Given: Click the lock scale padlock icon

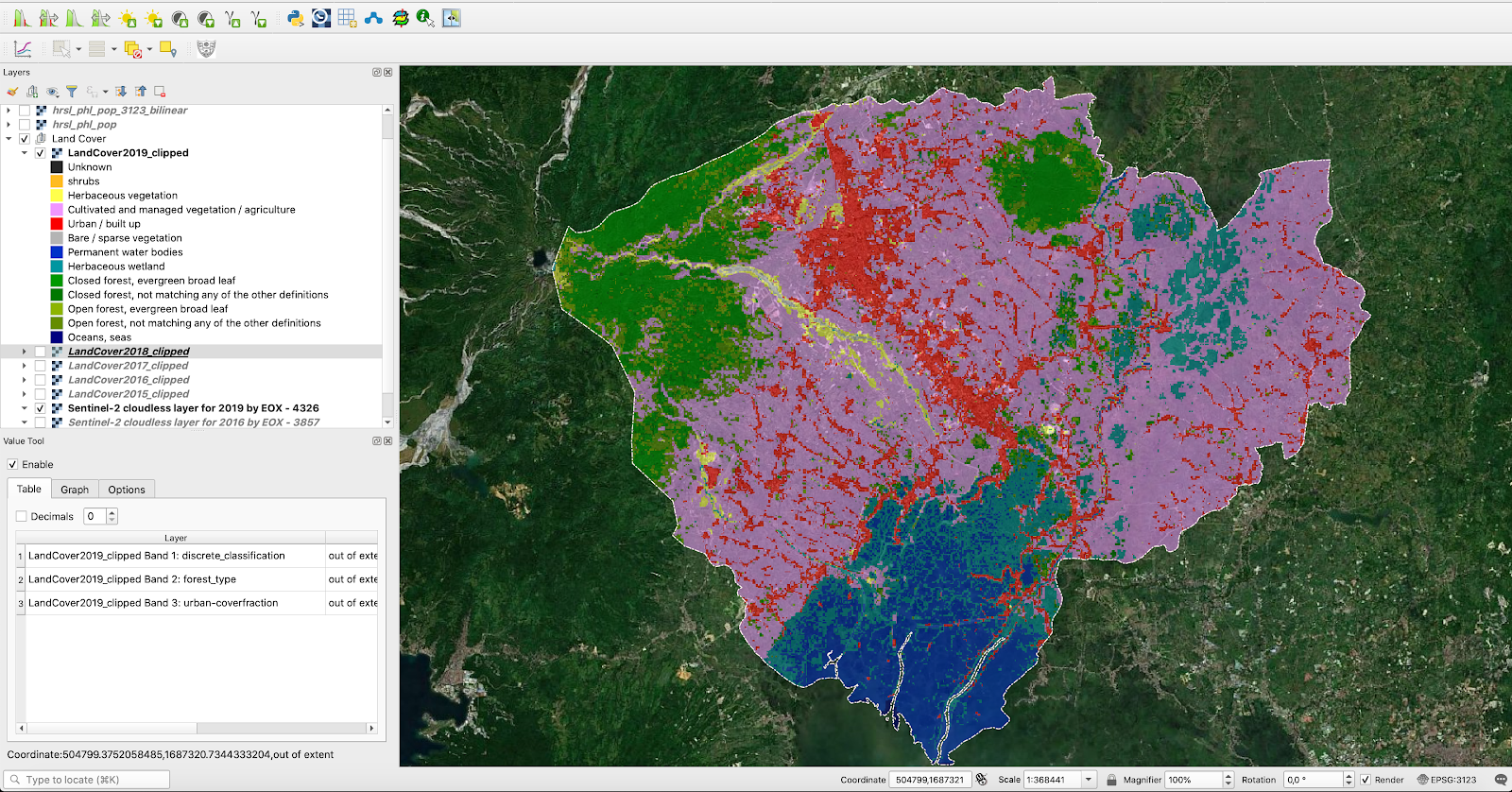Looking at the screenshot, I should (1111, 780).
